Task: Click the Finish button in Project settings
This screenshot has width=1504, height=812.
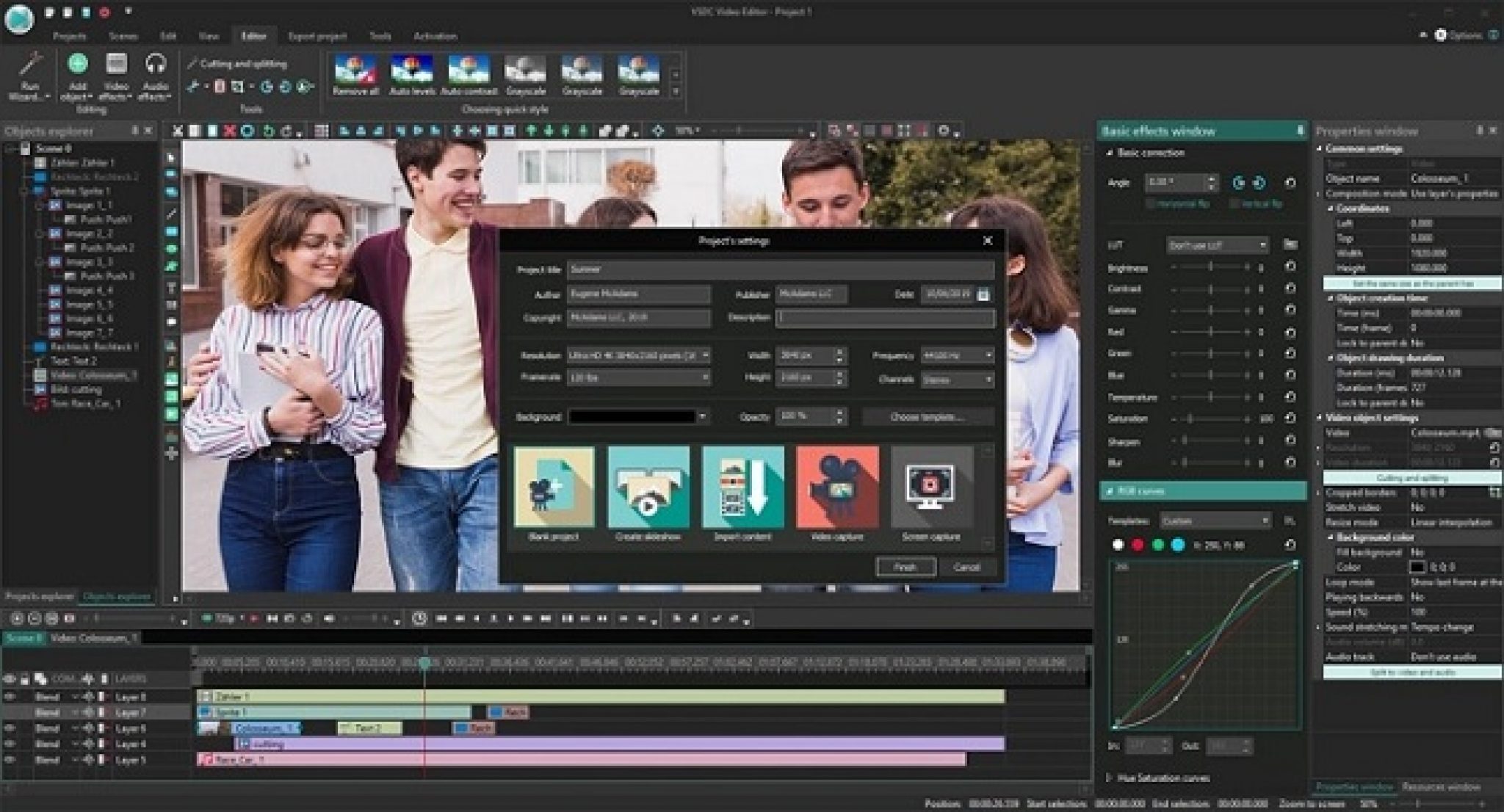Action: pos(904,567)
